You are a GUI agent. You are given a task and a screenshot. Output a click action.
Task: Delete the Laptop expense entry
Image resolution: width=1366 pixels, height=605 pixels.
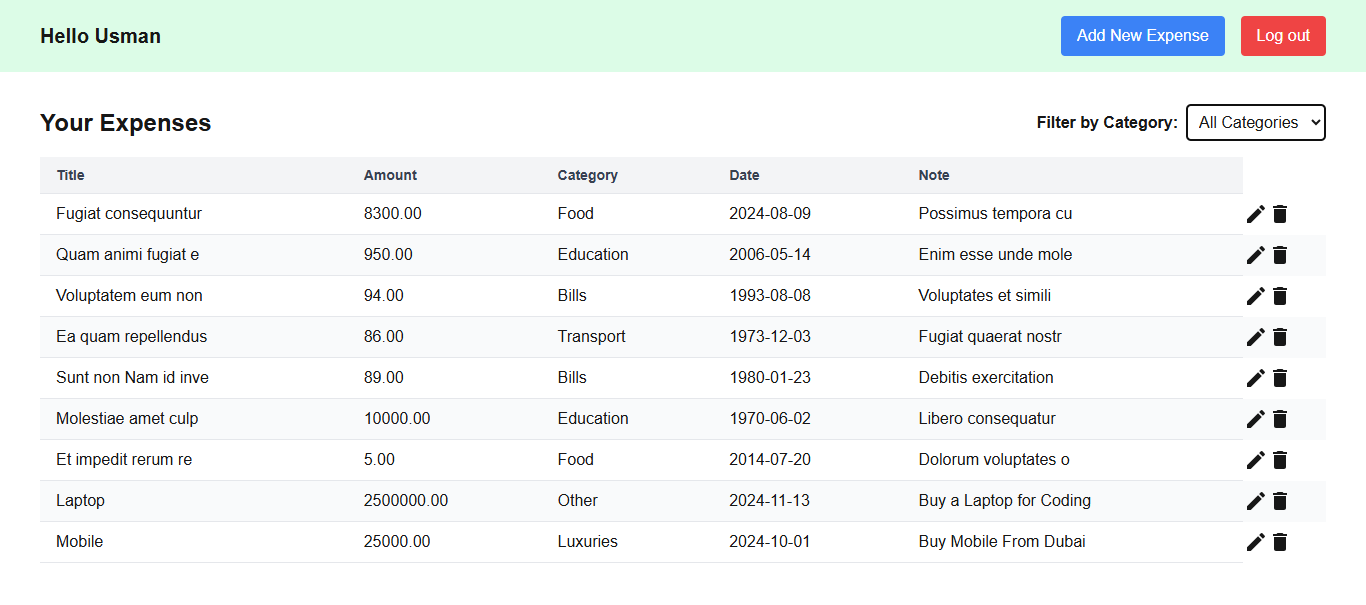click(x=1280, y=501)
